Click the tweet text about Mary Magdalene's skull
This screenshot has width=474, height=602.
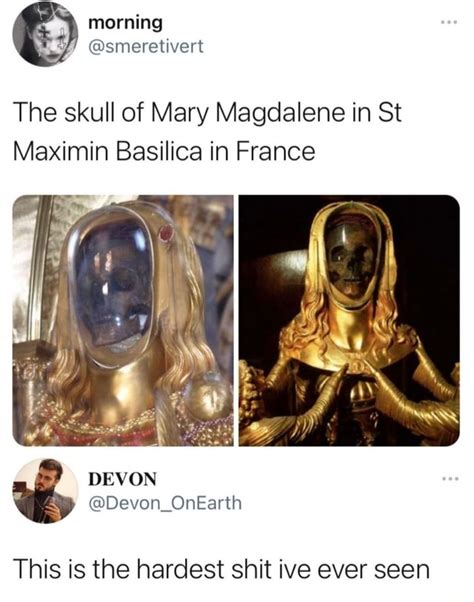tap(207, 132)
